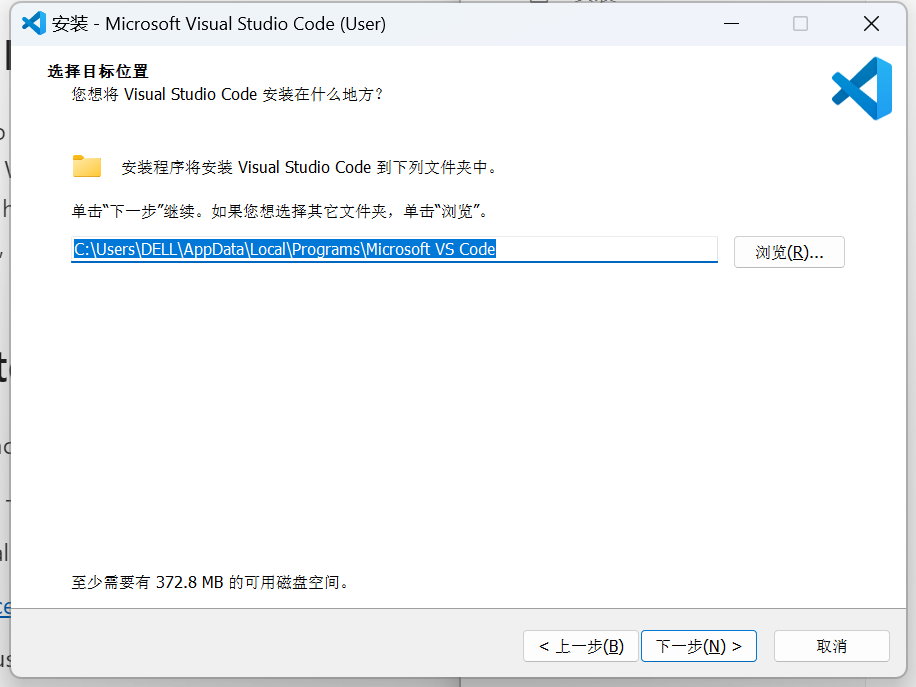The height and width of the screenshot is (687, 916).
Task: Click the installation path input field
Action: (x=394, y=249)
